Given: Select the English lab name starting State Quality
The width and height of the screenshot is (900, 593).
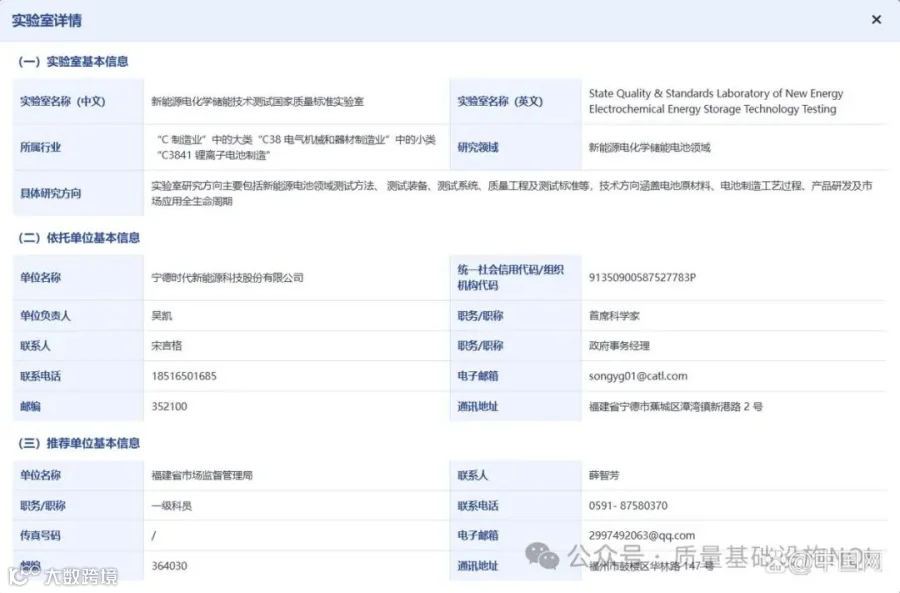Looking at the screenshot, I should (x=716, y=101).
